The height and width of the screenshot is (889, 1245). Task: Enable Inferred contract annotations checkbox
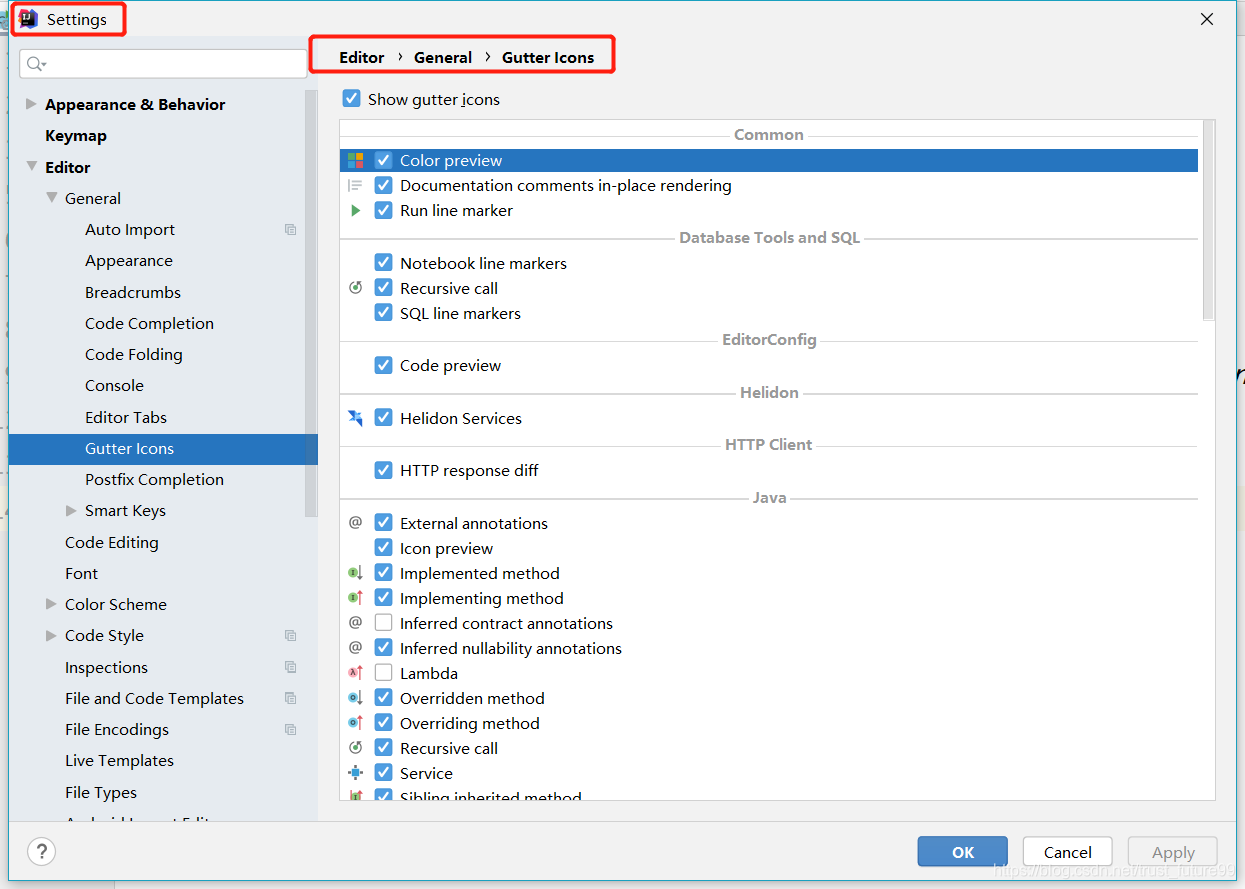[x=383, y=623]
